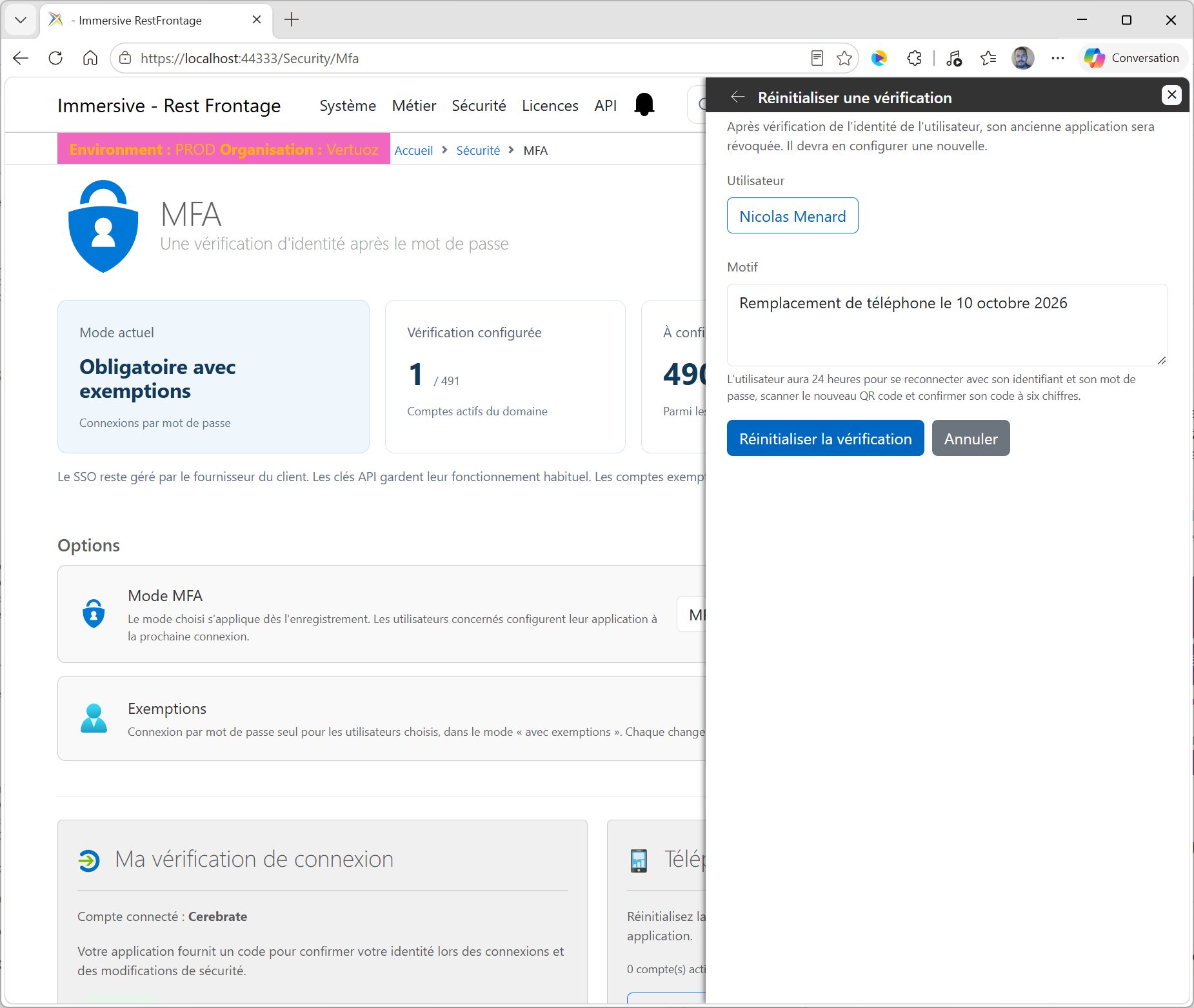Close the Immersive RestFrontage tab

[257, 20]
